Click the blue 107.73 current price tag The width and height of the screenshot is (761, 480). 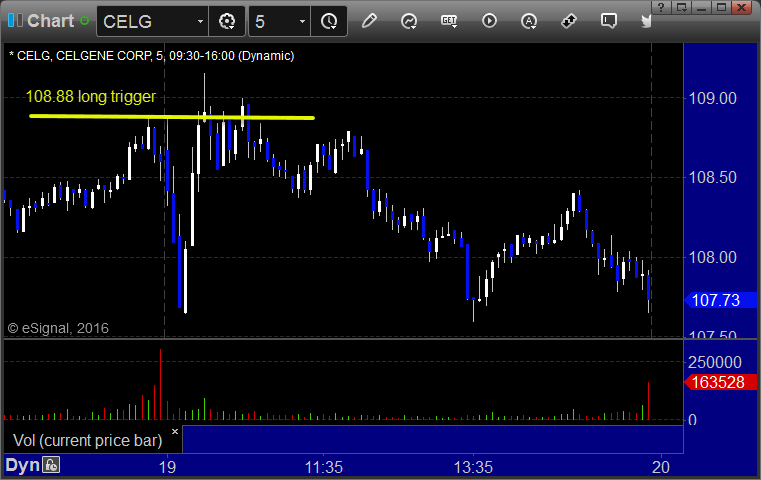point(721,300)
